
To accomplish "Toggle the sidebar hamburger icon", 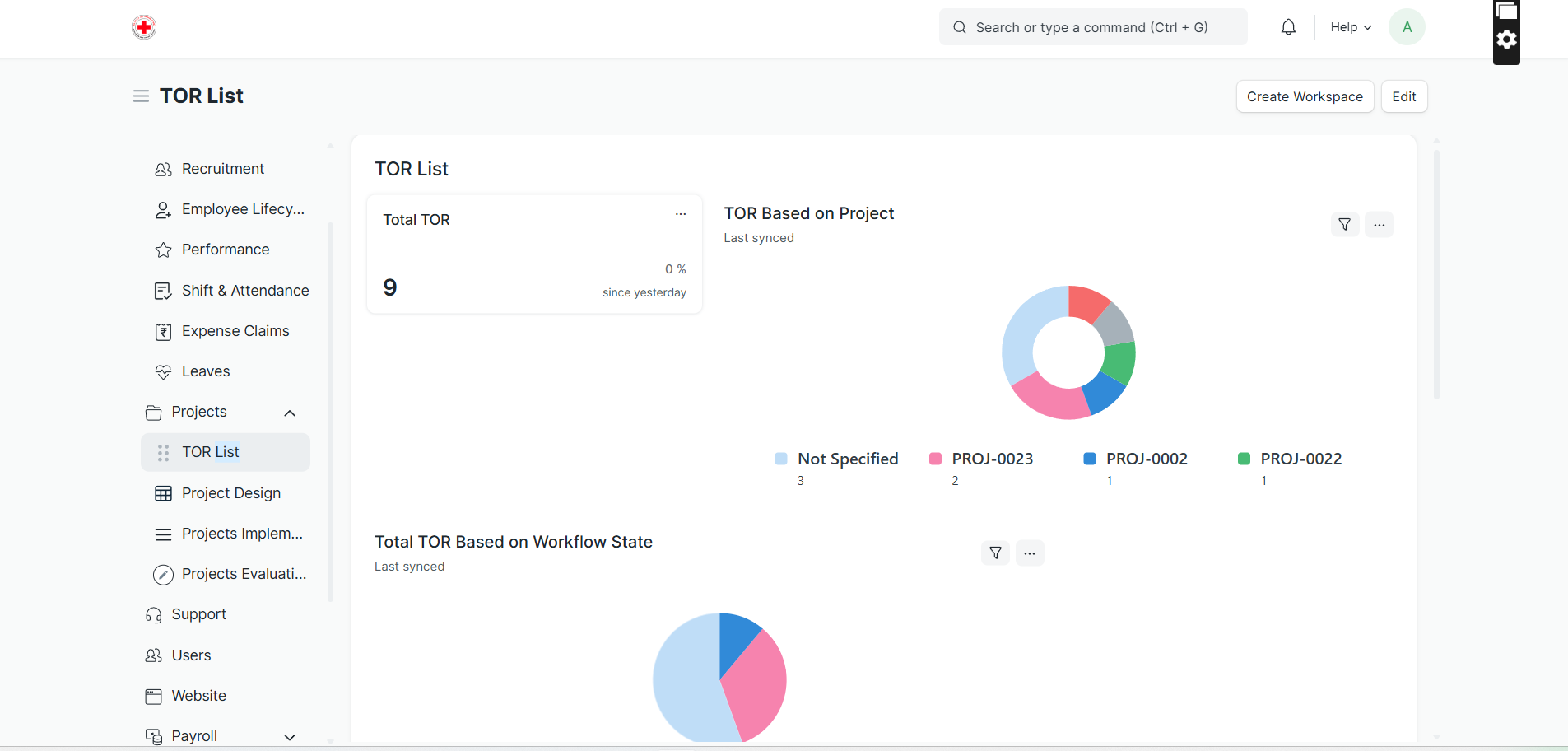I will [141, 96].
